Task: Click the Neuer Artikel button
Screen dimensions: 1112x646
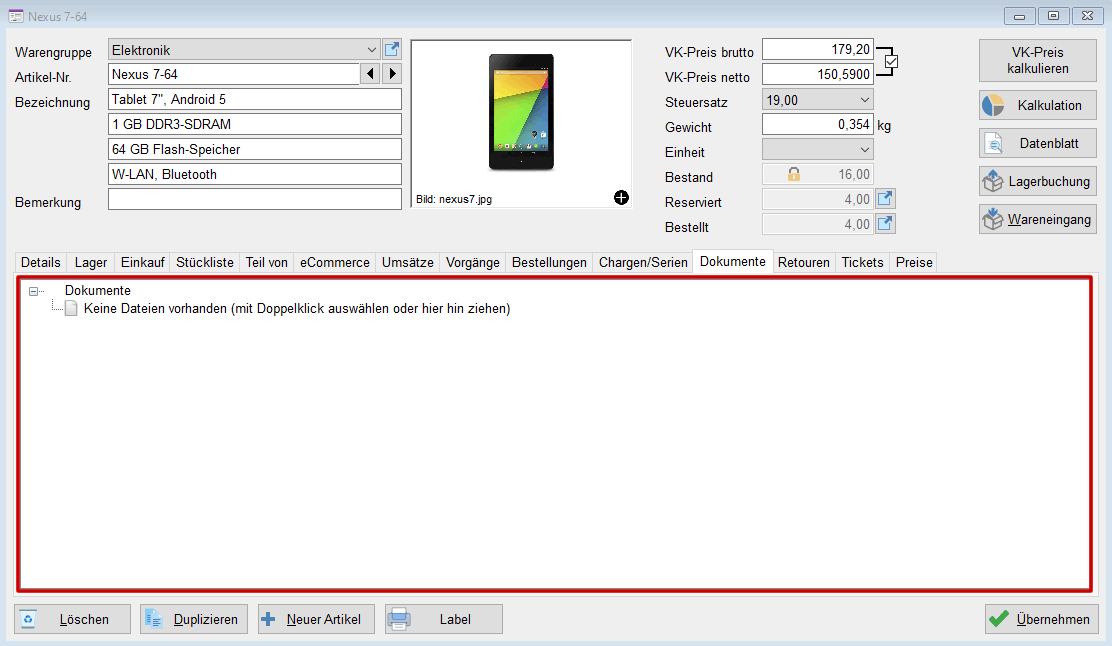Action: tap(315, 619)
